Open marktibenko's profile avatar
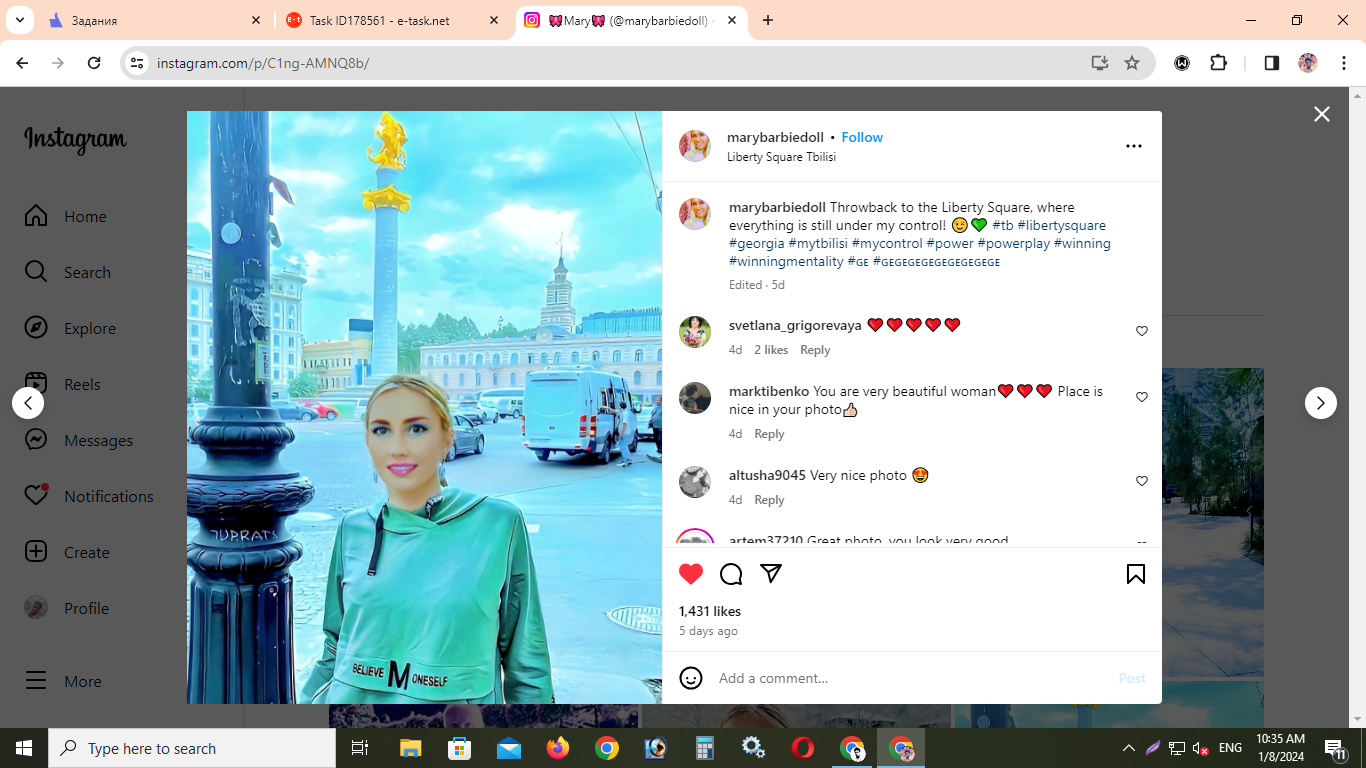The width and height of the screenshot is (1366, 768). coord(695,398)
